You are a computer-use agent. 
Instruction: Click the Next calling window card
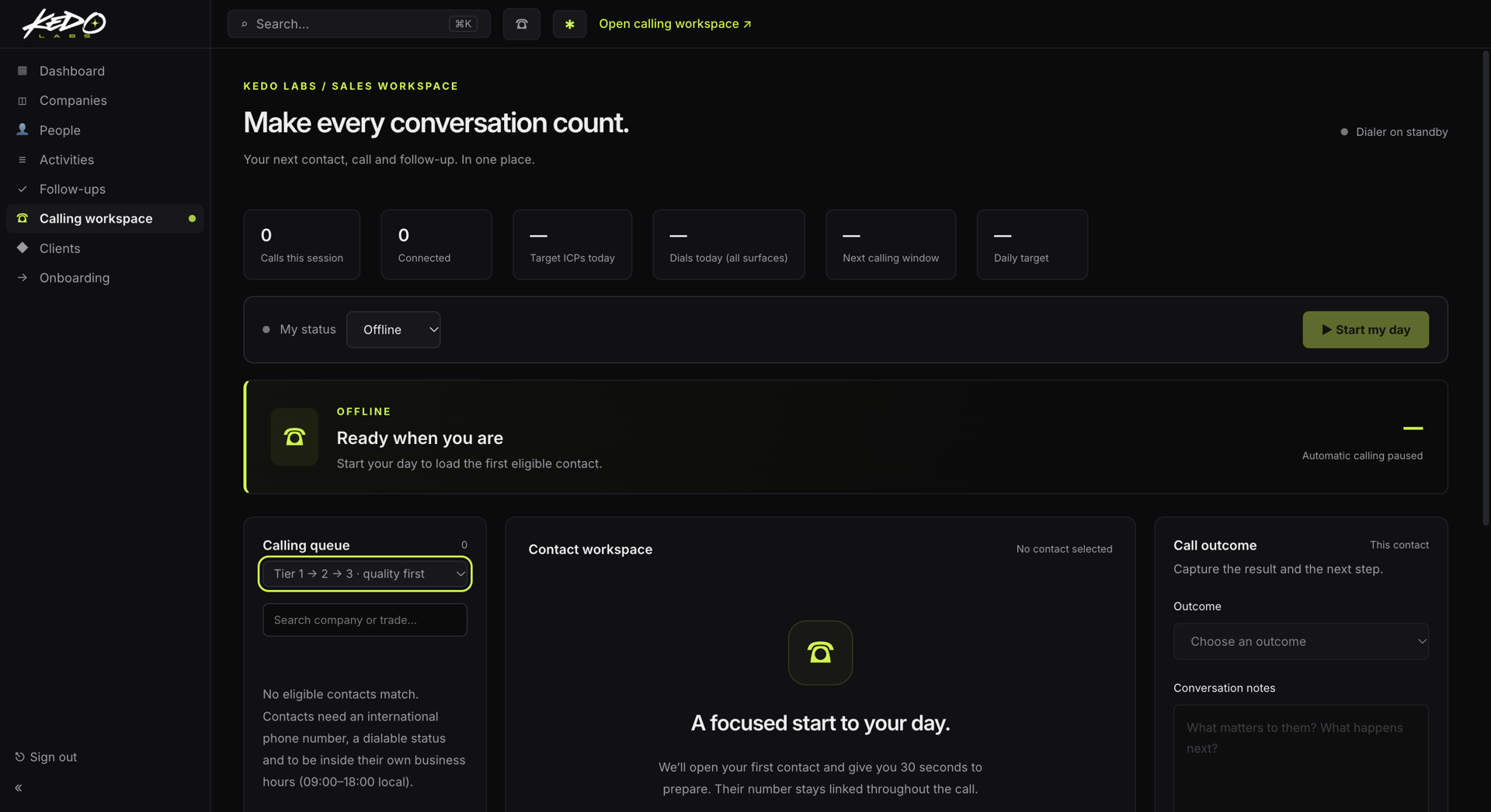[891, 245]
